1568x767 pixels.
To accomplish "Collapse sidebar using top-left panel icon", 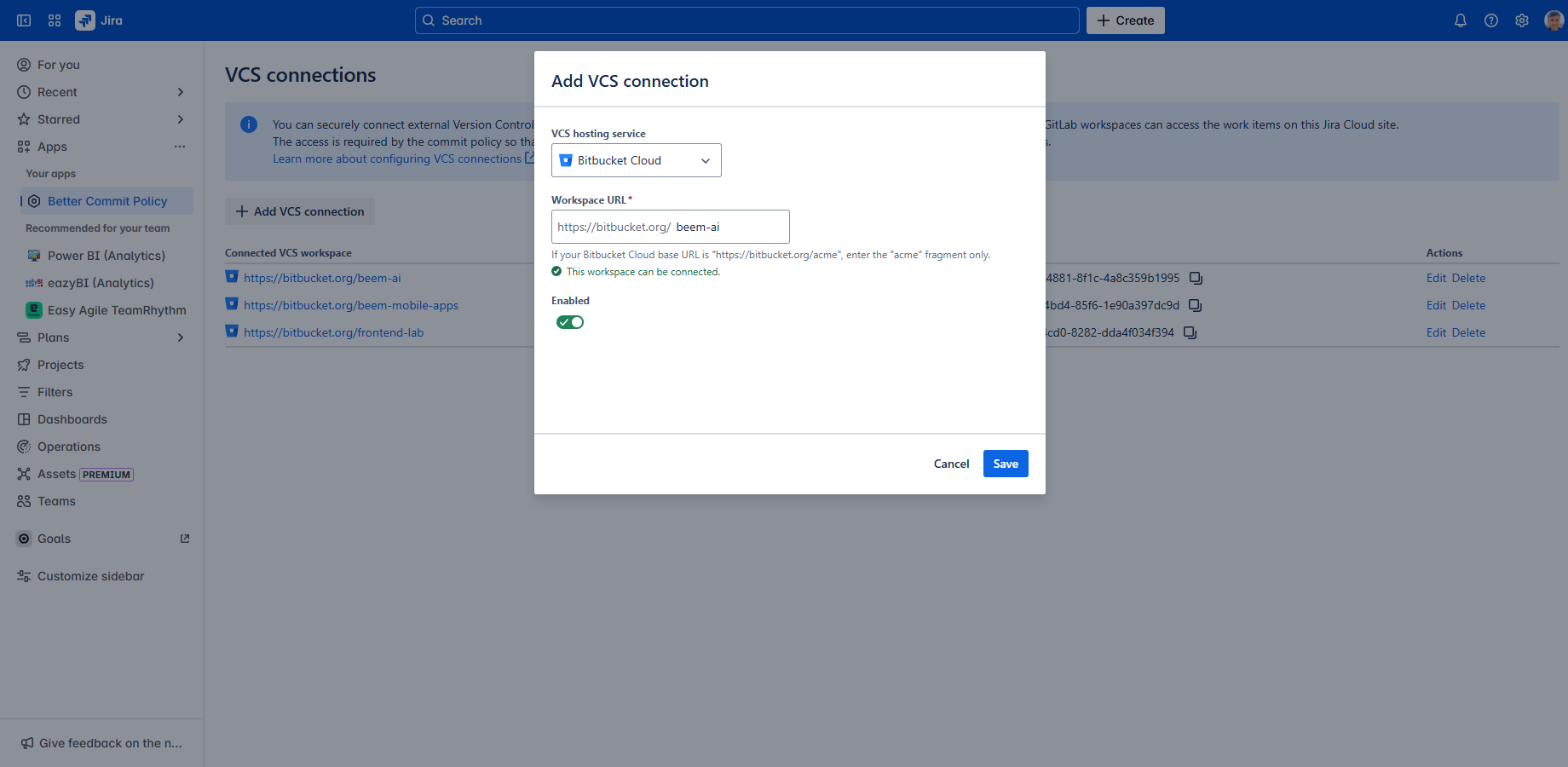I will (24, 20).
